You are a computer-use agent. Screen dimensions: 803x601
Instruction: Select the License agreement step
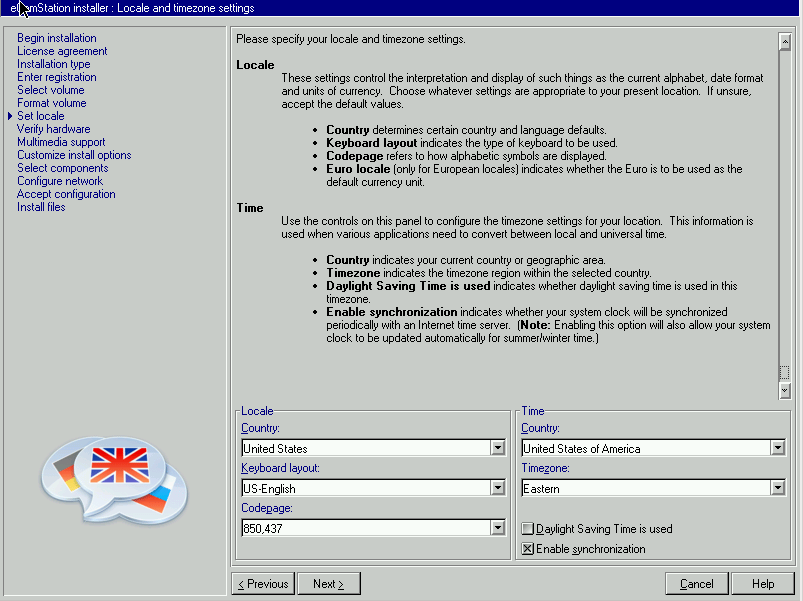(61, 50)
